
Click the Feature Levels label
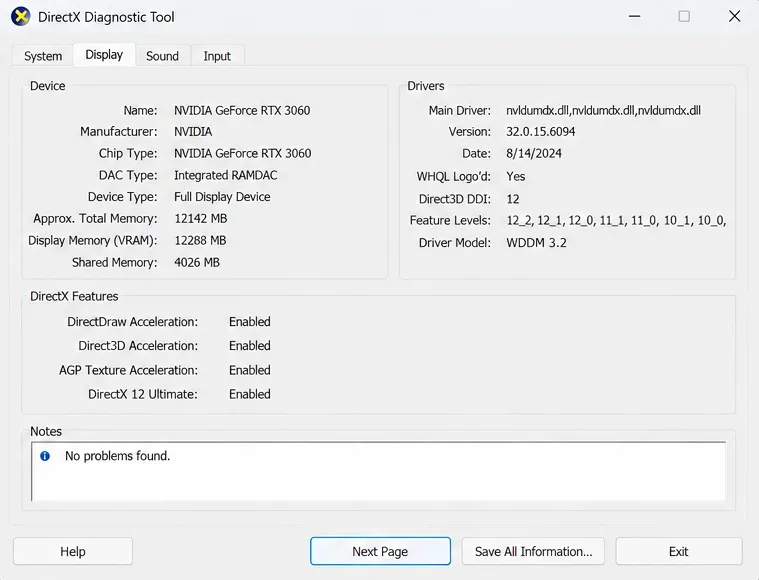[x=450, y=221]
